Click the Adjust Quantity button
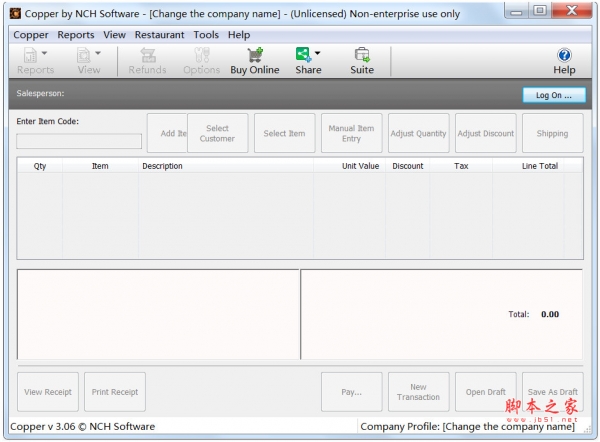This screenshot has height=442, width=600. pos(418,133)
